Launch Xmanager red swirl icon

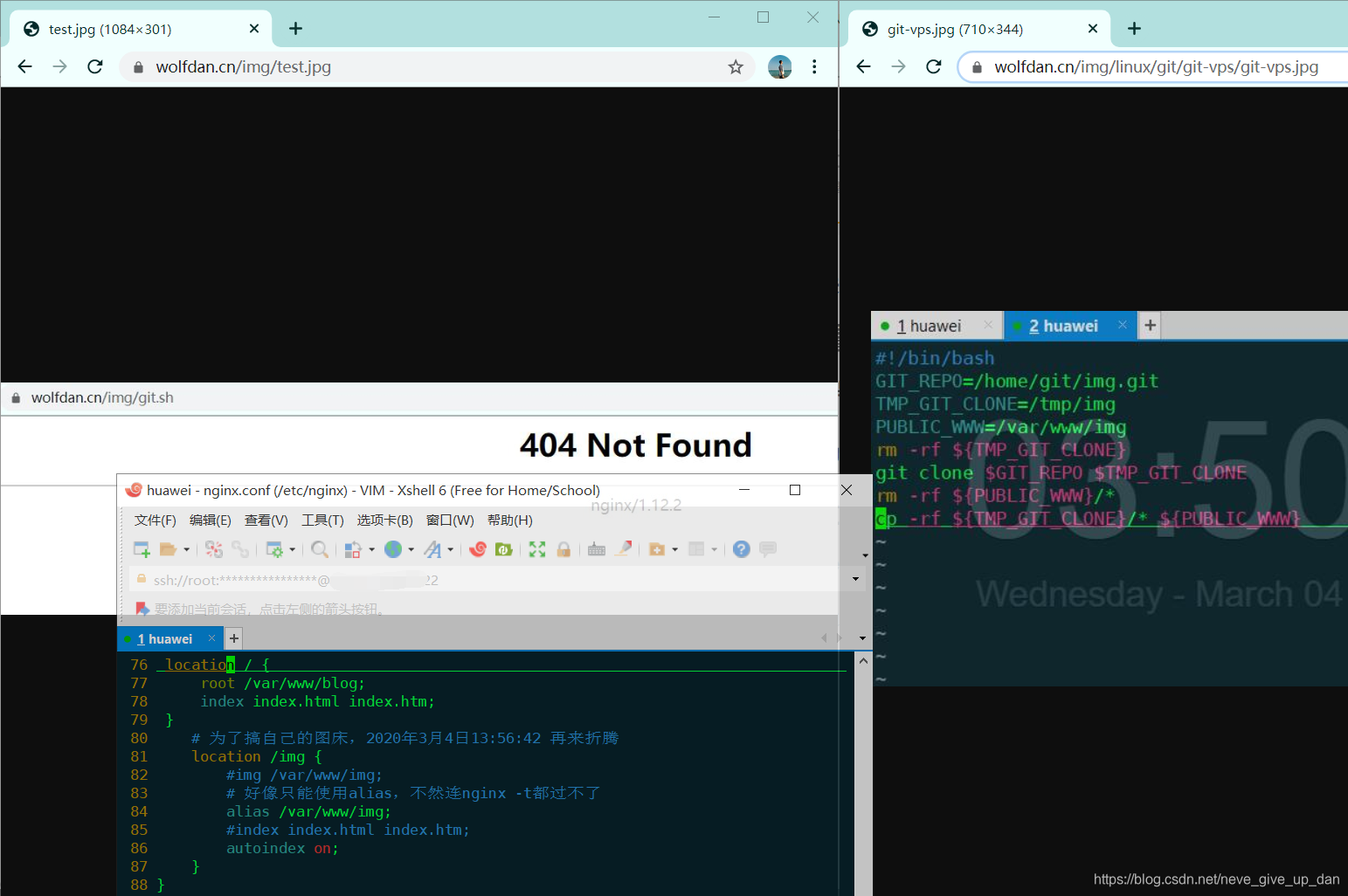click(x=478, y=549)
